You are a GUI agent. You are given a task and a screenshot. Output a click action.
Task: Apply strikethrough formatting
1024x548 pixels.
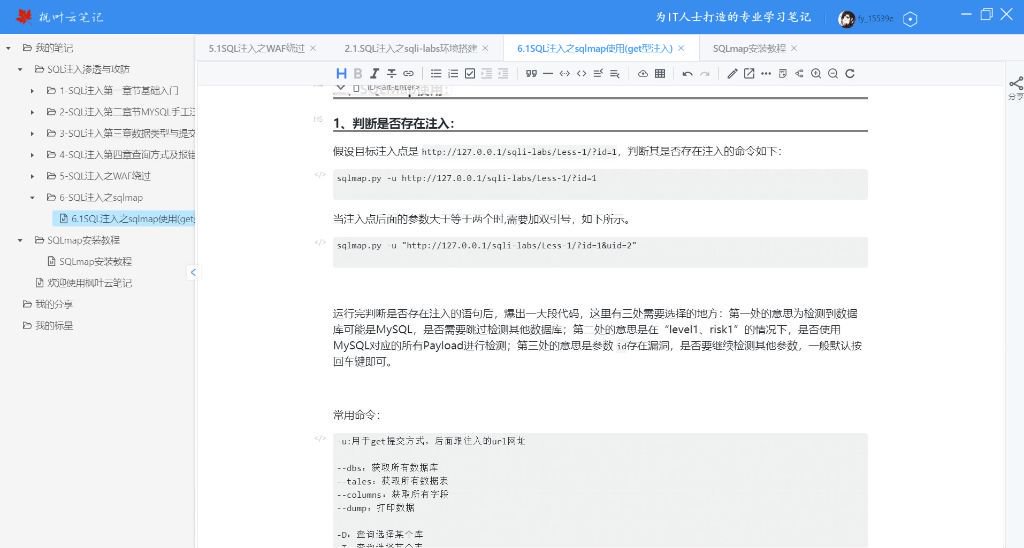click(391, 74)
